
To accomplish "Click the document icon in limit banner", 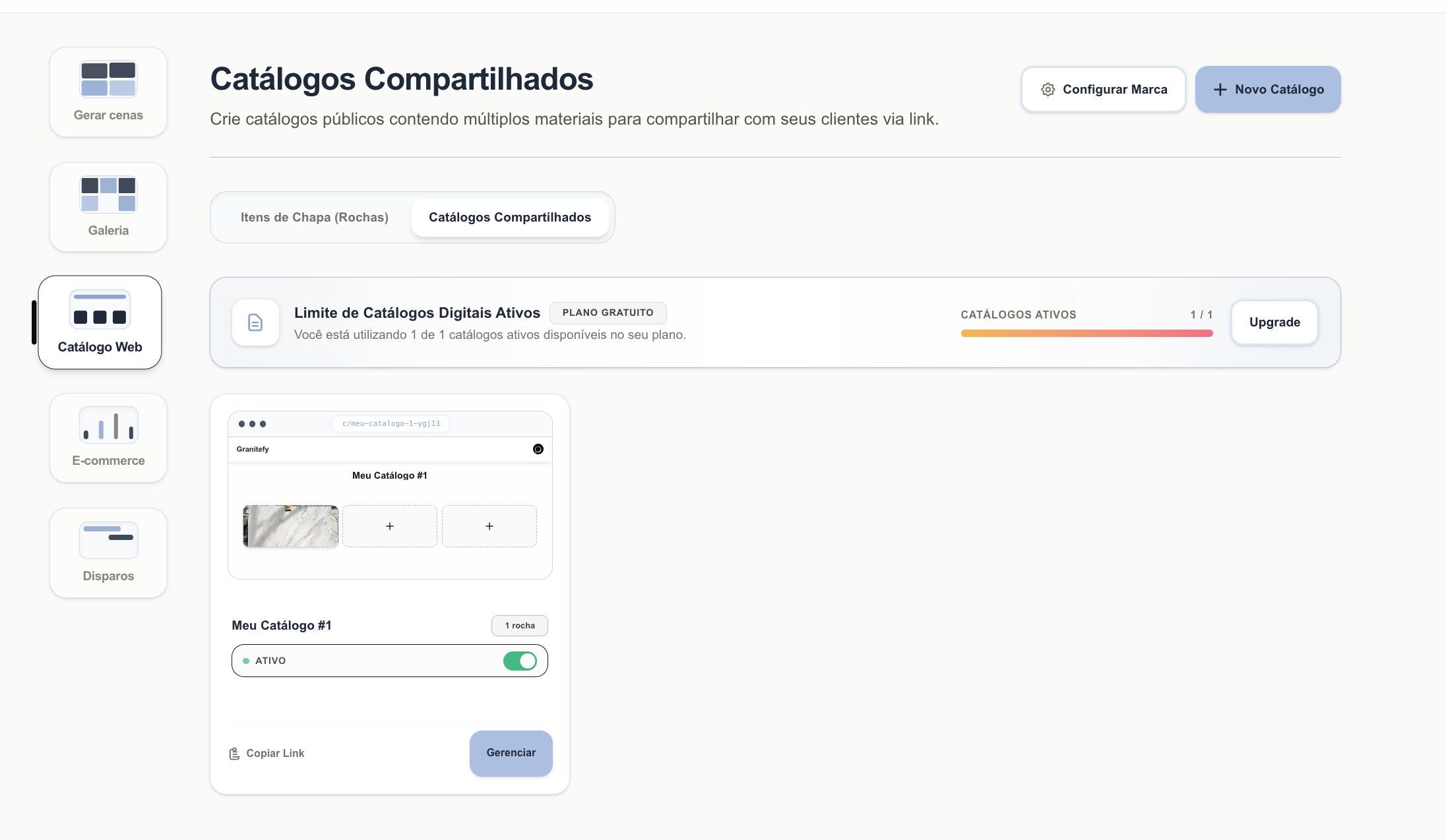I will click(x=255, y=322).
